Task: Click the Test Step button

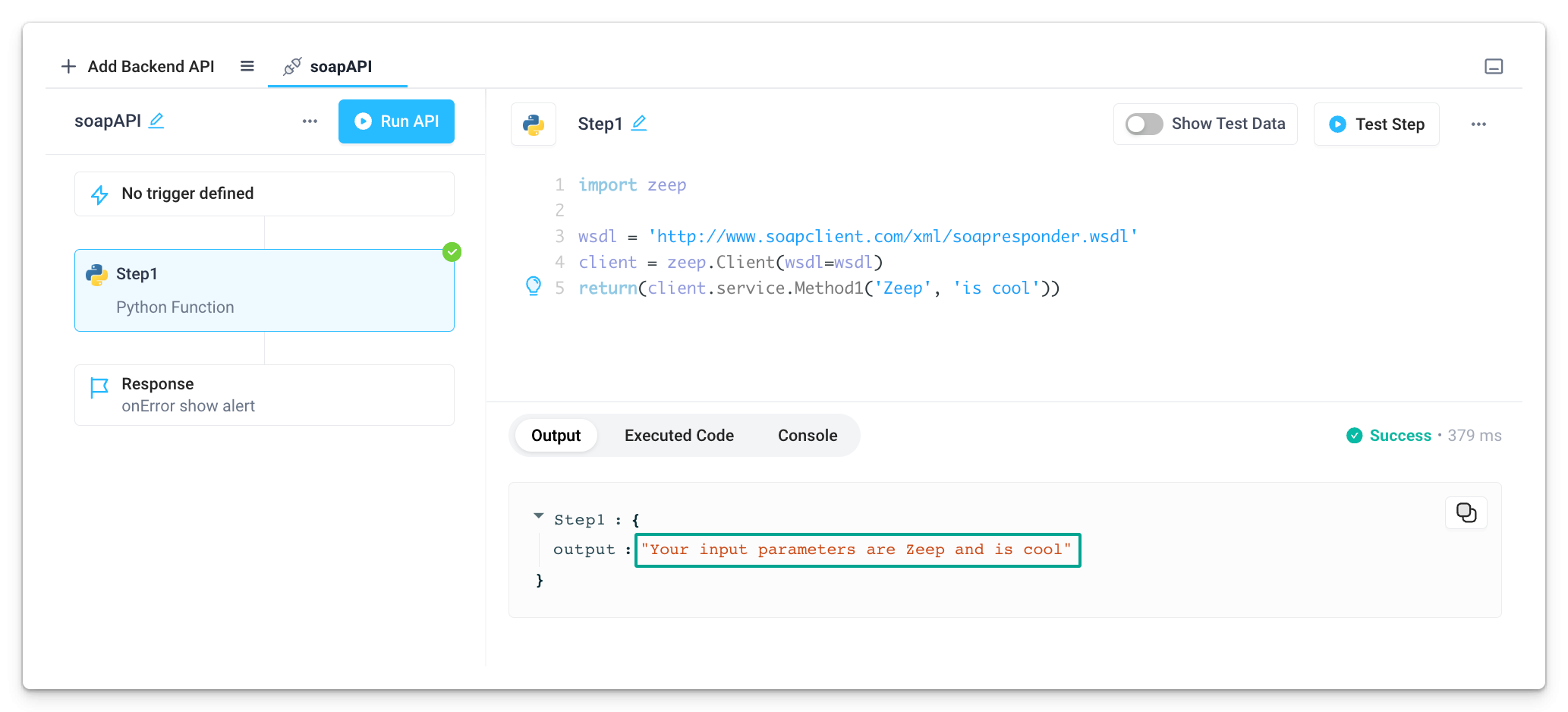Action: [x=1376, y=124]
